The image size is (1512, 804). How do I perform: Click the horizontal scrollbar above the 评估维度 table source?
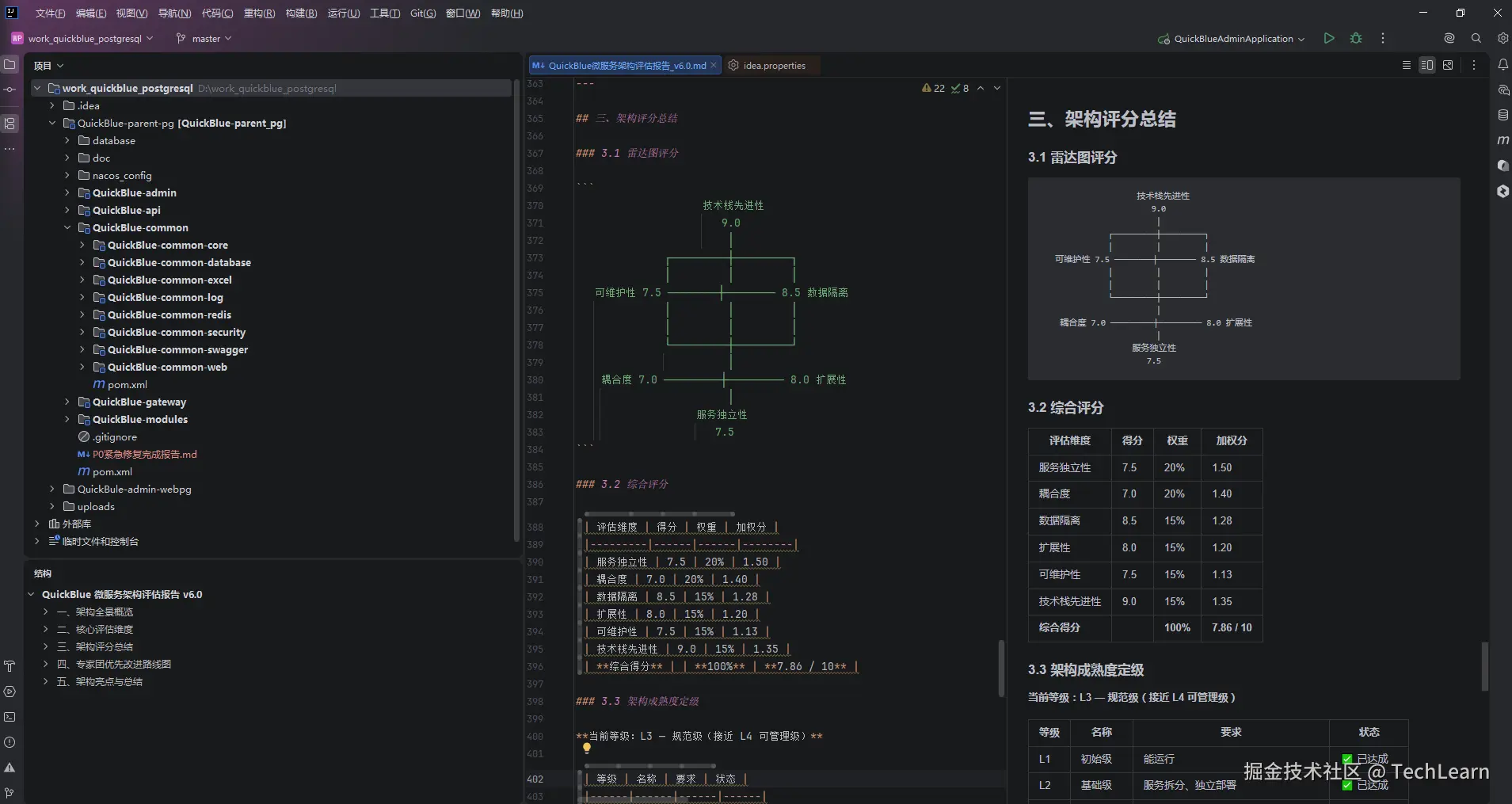[x=660, y=514]
